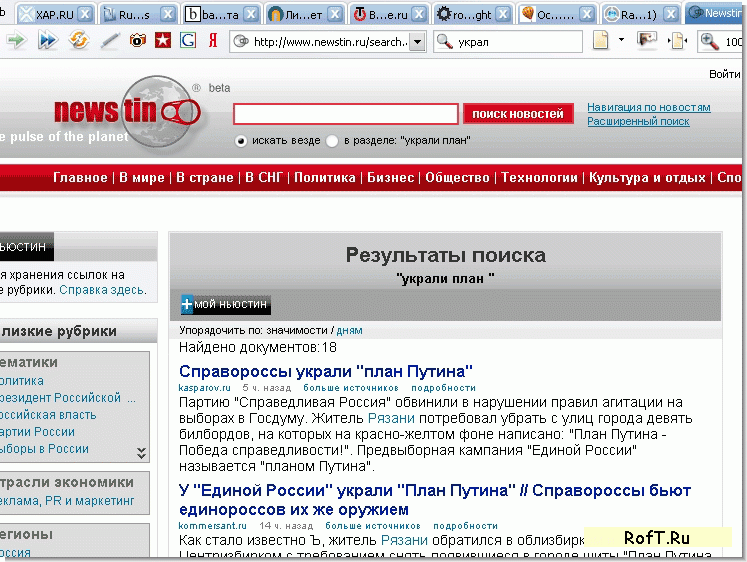The height and width of the screenshot is (562, 747).
Task: Click the magnifier zoom icon
Action: 709,41
